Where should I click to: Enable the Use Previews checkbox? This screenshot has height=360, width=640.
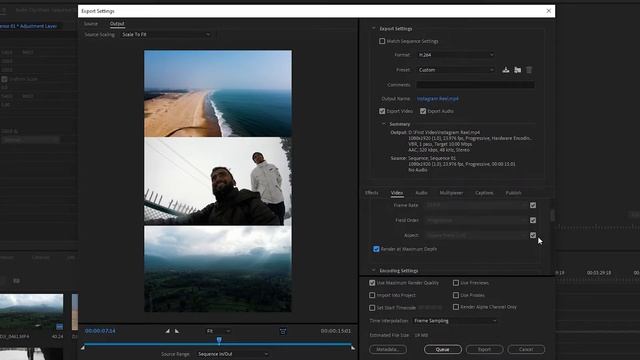pyautogui.click(x=456, y=282)
